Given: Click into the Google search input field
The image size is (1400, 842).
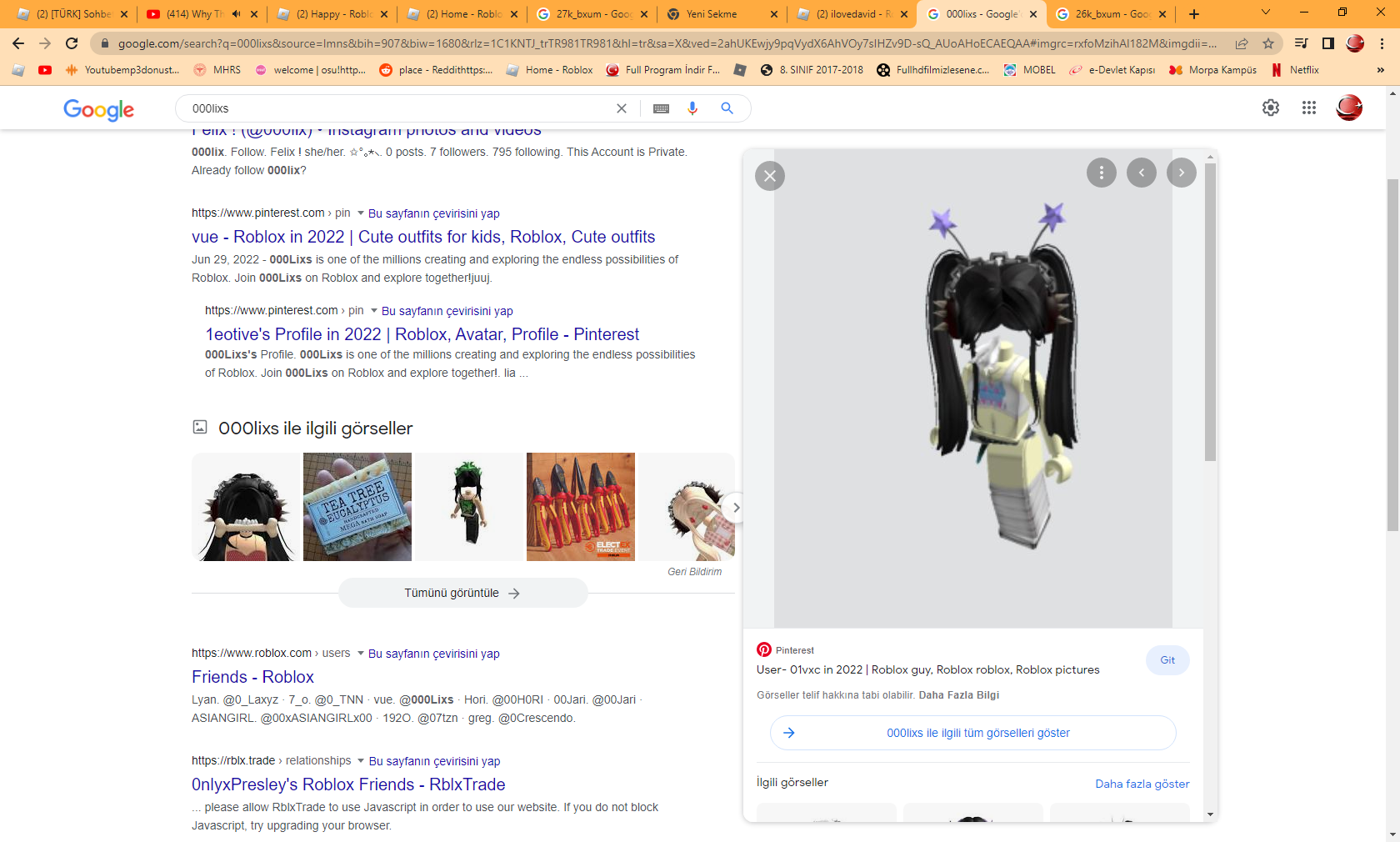Looking at the screenshot, I should click(400, 108).
